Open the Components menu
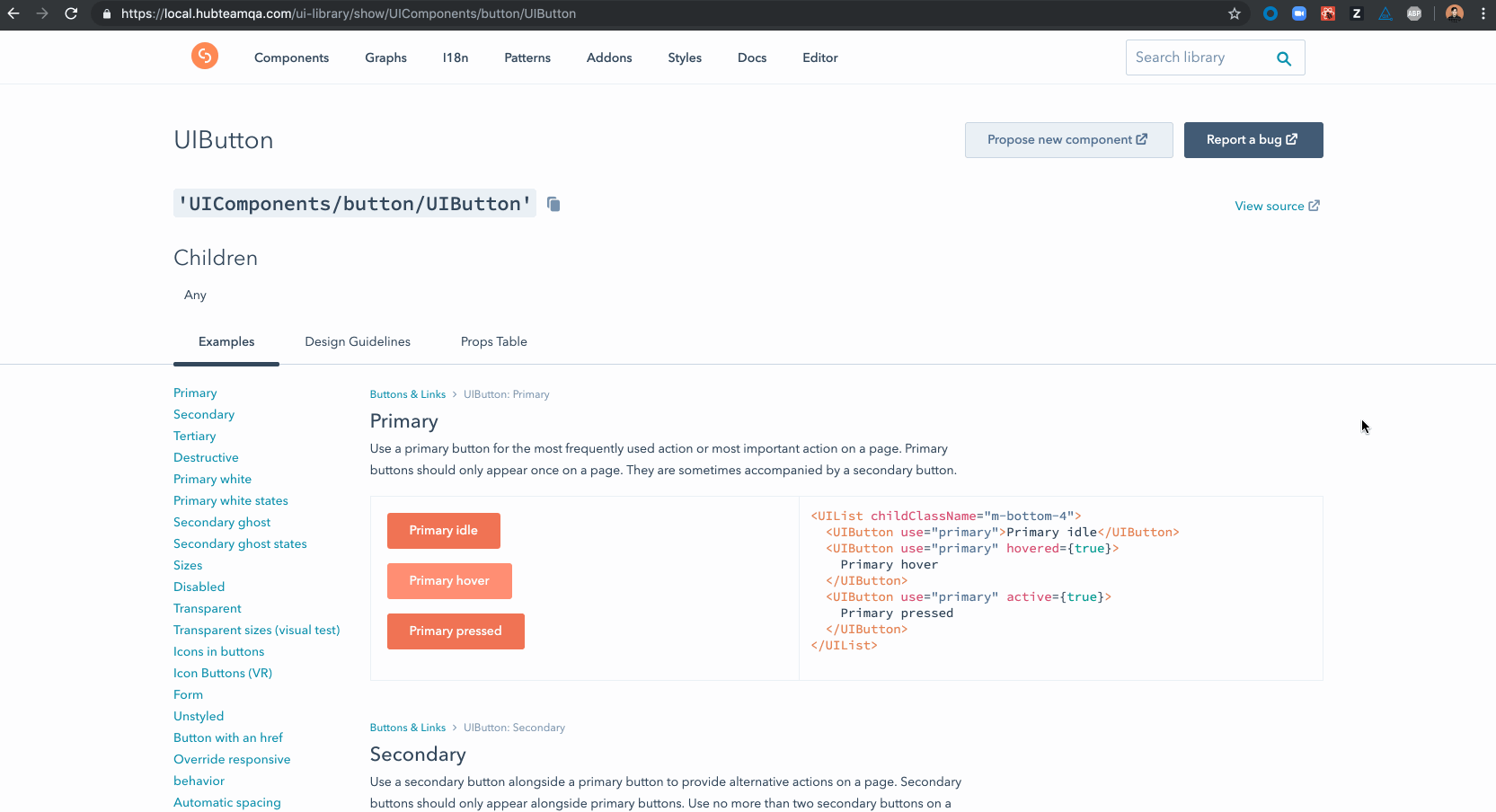 (291, 57)
